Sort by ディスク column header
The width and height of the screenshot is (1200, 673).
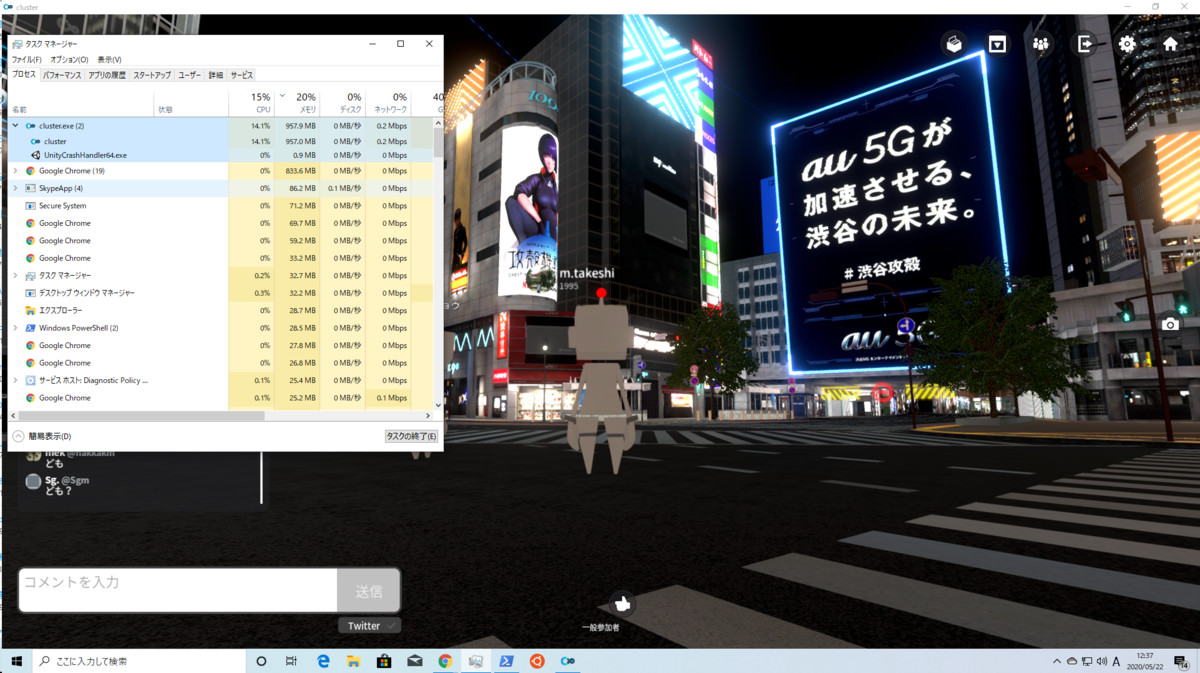point(343,103)
